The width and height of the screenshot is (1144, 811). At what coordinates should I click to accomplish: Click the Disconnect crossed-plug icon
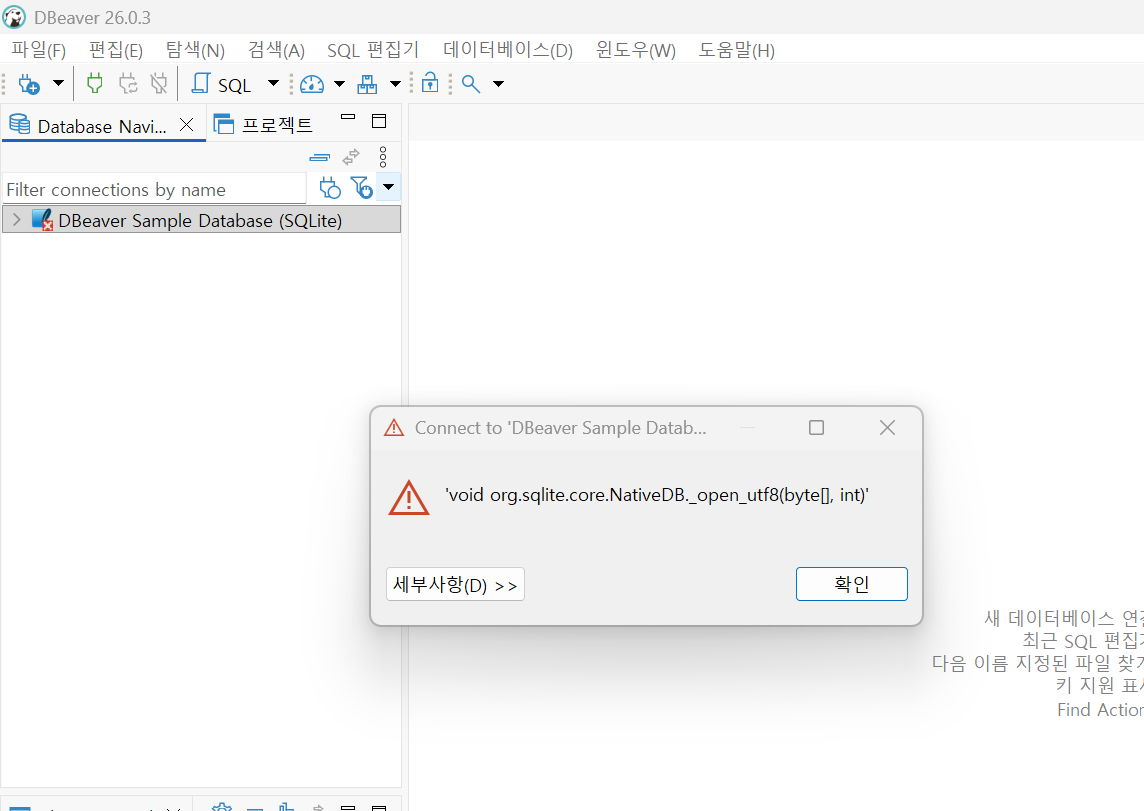tap(159, 83)
